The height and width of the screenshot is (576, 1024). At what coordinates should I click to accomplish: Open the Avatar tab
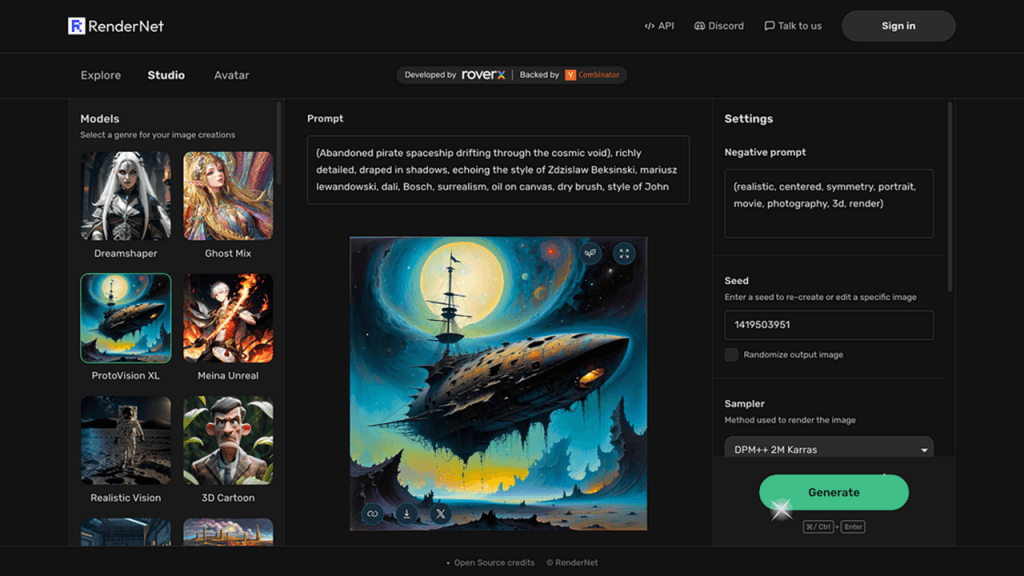231,75
